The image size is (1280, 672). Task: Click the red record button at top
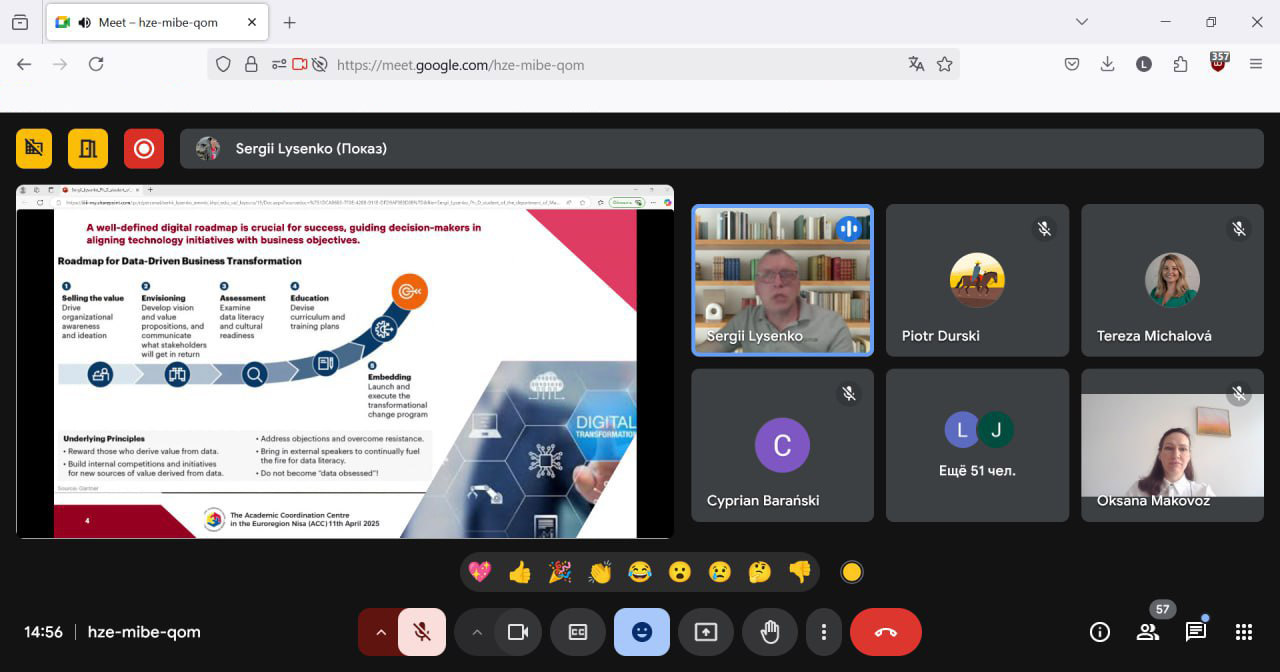(x=144, y=149)
